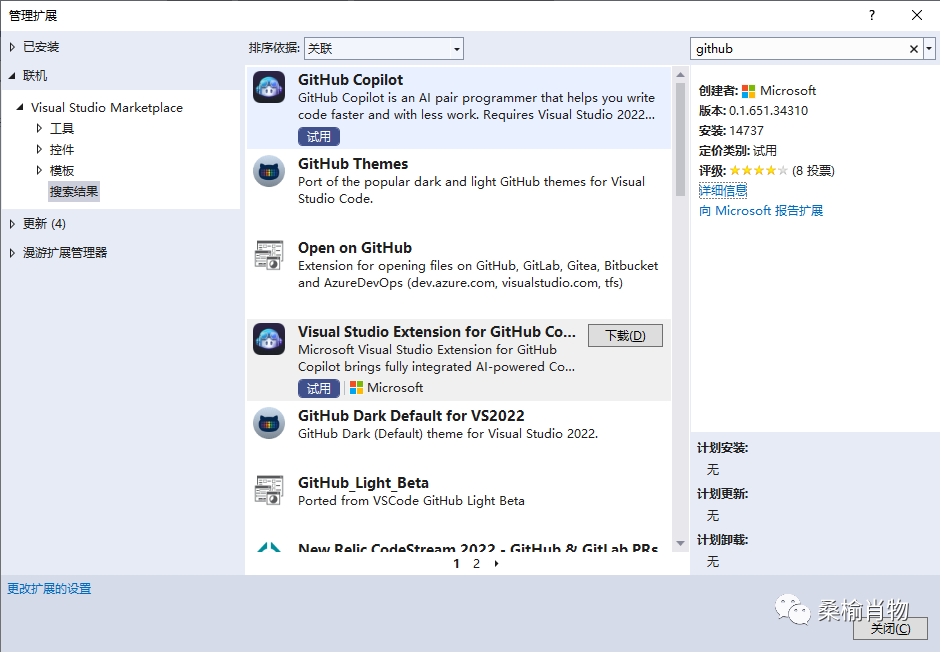
Task: Click the 计划卸载 heading
Action: coord(722,540)
